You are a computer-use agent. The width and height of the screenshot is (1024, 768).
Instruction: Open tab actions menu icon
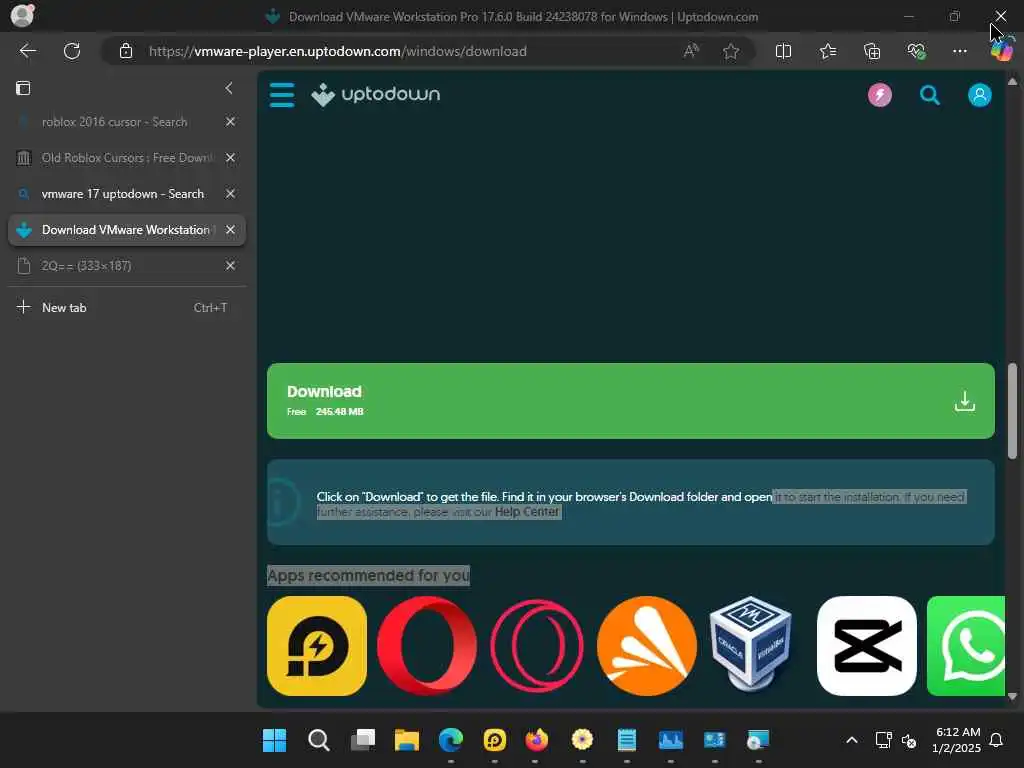point(23,88)
